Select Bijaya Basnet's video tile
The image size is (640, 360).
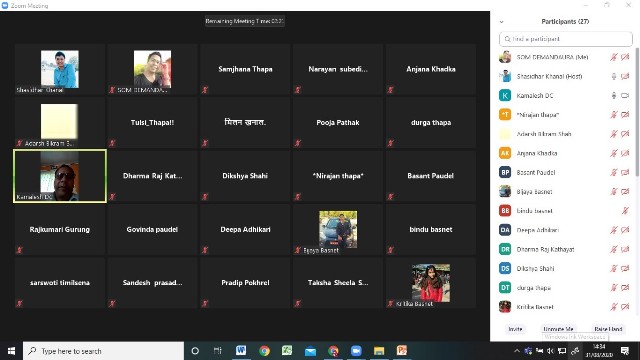(338, 229)
